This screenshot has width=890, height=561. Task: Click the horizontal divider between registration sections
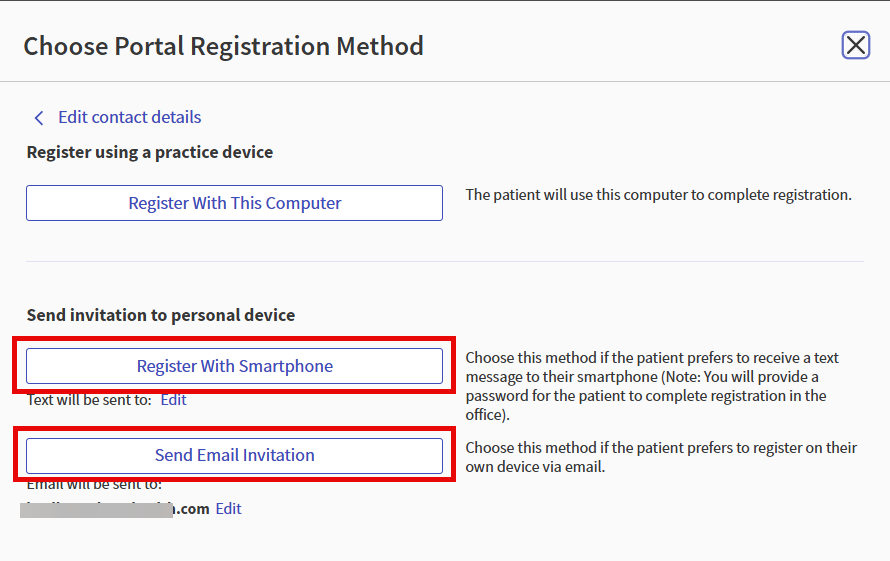(445, 261)
